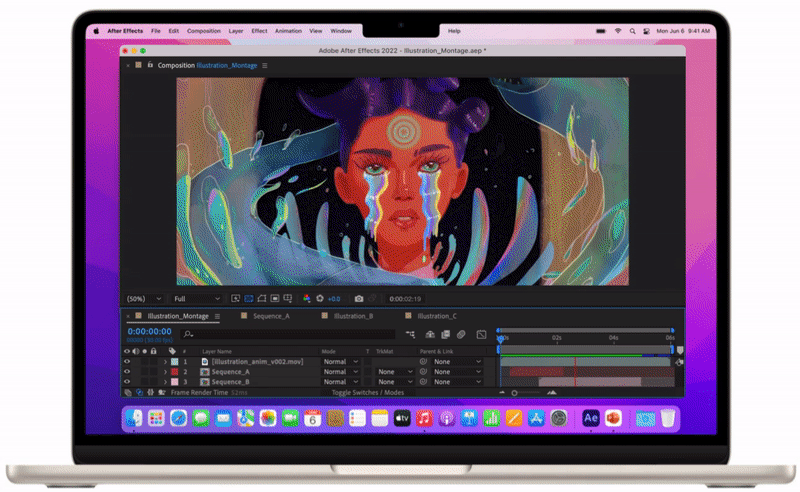Open the Full resolution dropdown
Viewport: 800px width, 492px height.
[197, 299]
